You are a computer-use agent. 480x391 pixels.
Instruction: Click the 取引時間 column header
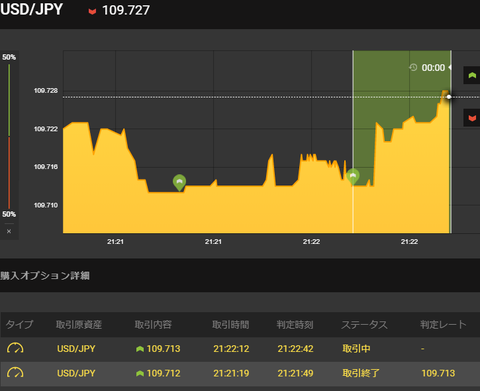pyautogui.click(x=231, y=324)
